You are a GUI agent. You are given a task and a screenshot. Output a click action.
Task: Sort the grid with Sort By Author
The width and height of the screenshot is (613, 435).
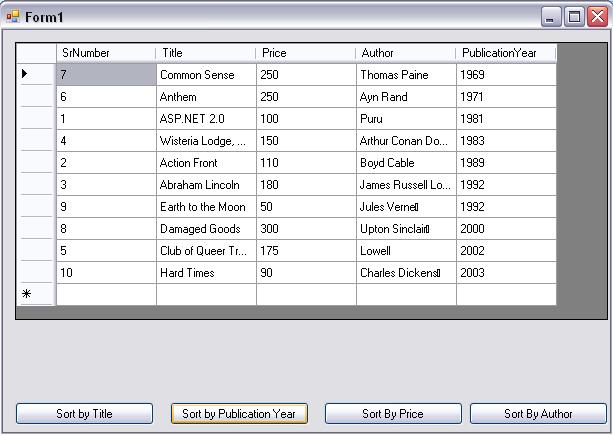click(x=538, y=414)
